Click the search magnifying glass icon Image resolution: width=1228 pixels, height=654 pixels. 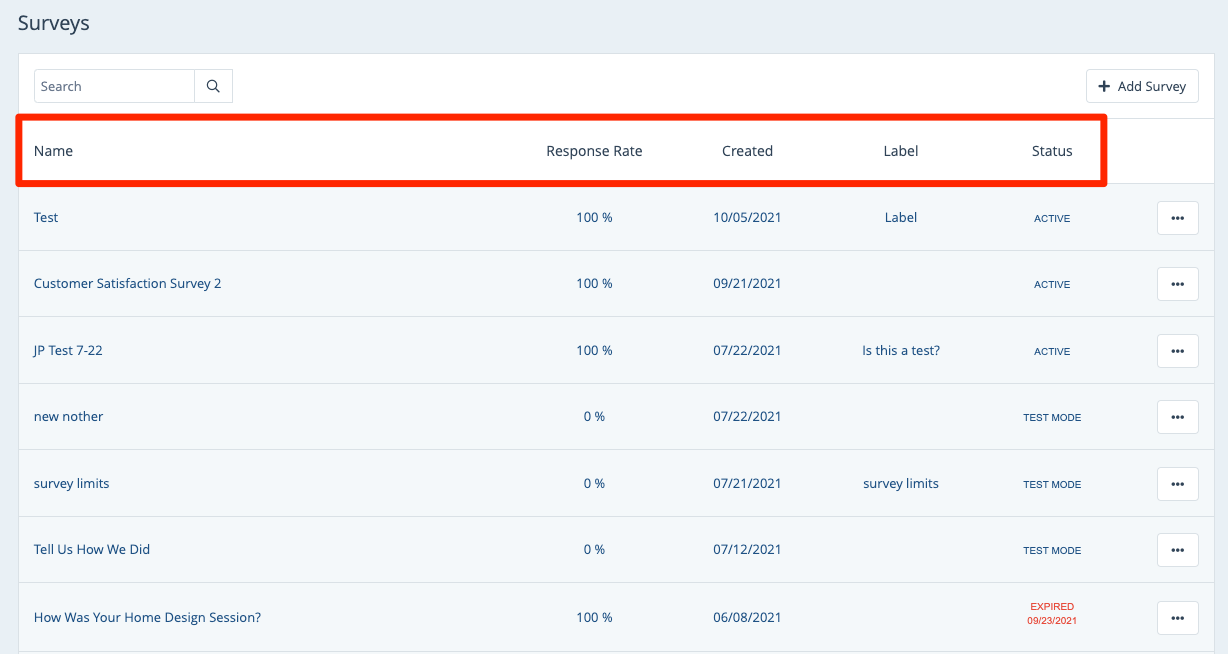[213, 86]
